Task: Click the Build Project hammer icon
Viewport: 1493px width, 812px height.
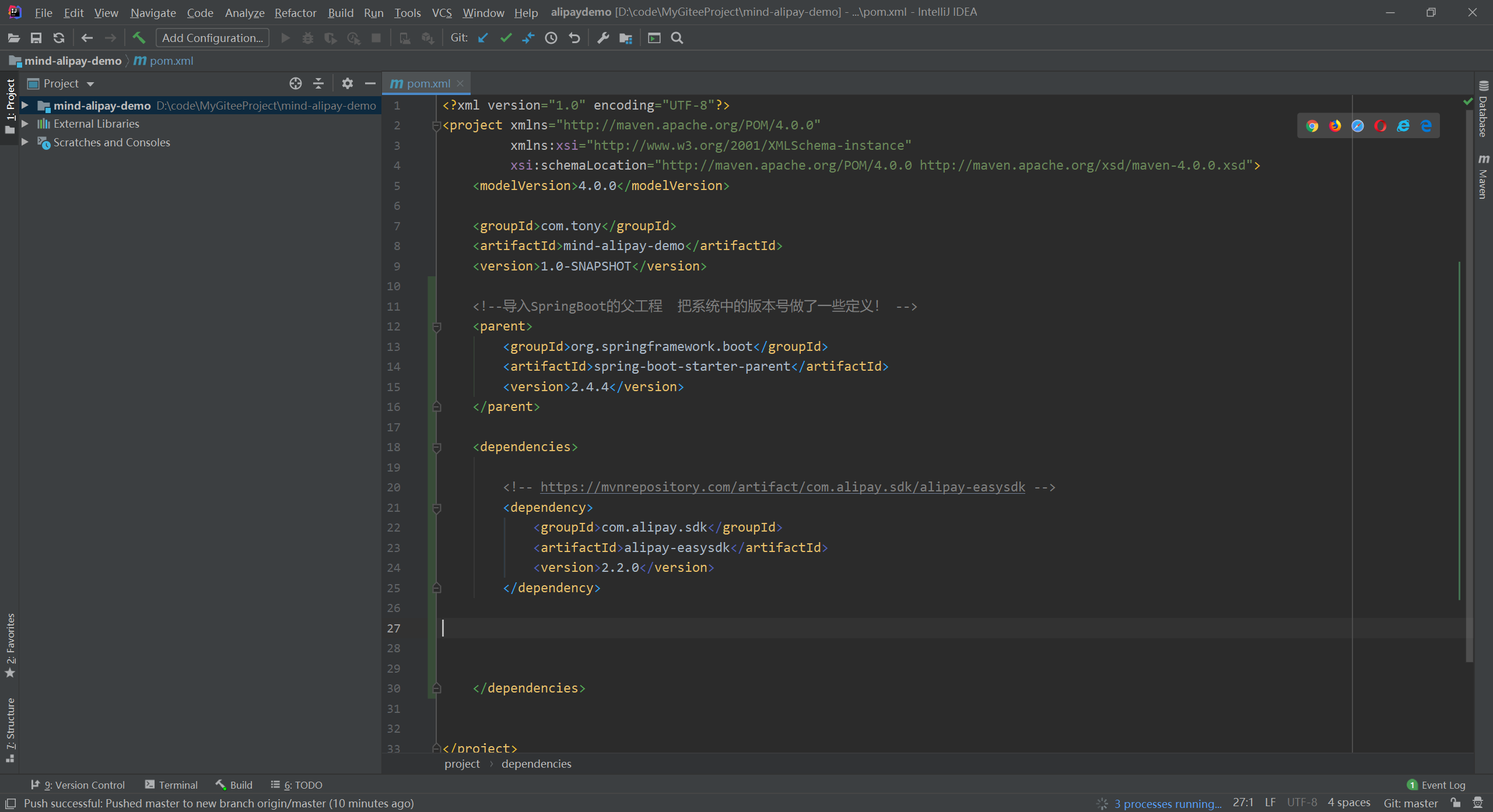Action: pos(139,38)
